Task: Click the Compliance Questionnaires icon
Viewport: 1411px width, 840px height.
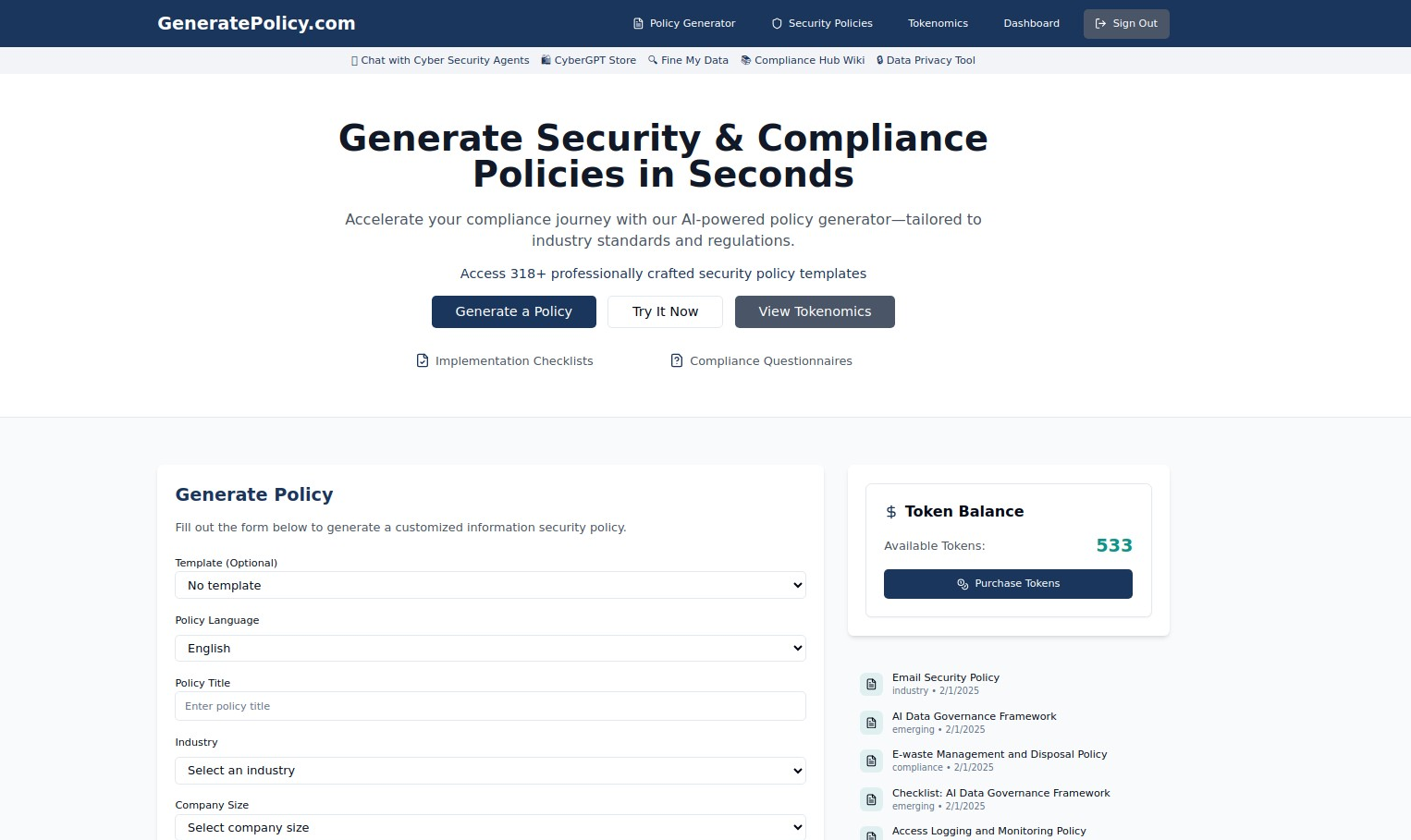Action: (x=676, y=360)
